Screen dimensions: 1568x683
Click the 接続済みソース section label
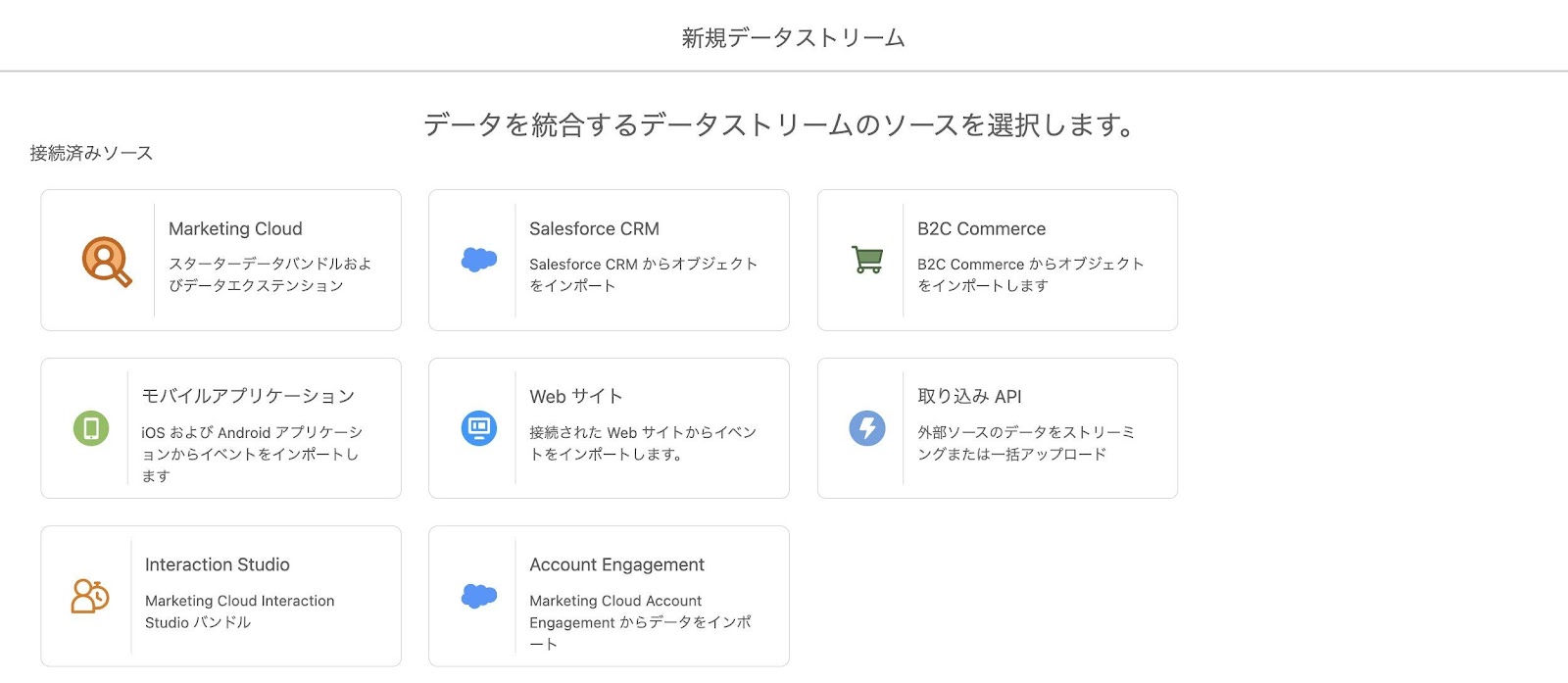click(x=90, y=152)
